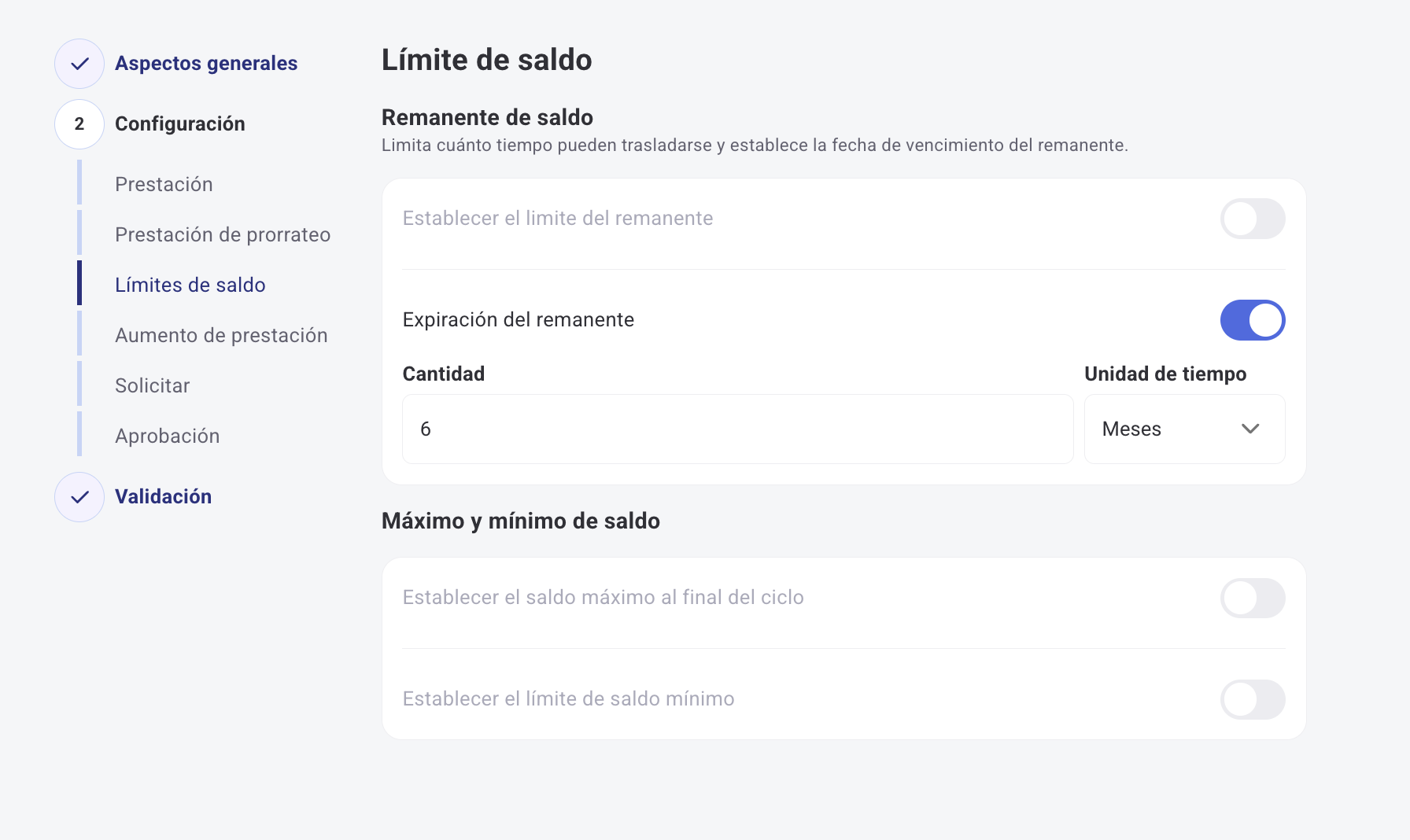1410x840 pixels.
Task: Click the checkmark icon beside Aspectos generales
Action: pyautogui.click(x=79, y=64)
